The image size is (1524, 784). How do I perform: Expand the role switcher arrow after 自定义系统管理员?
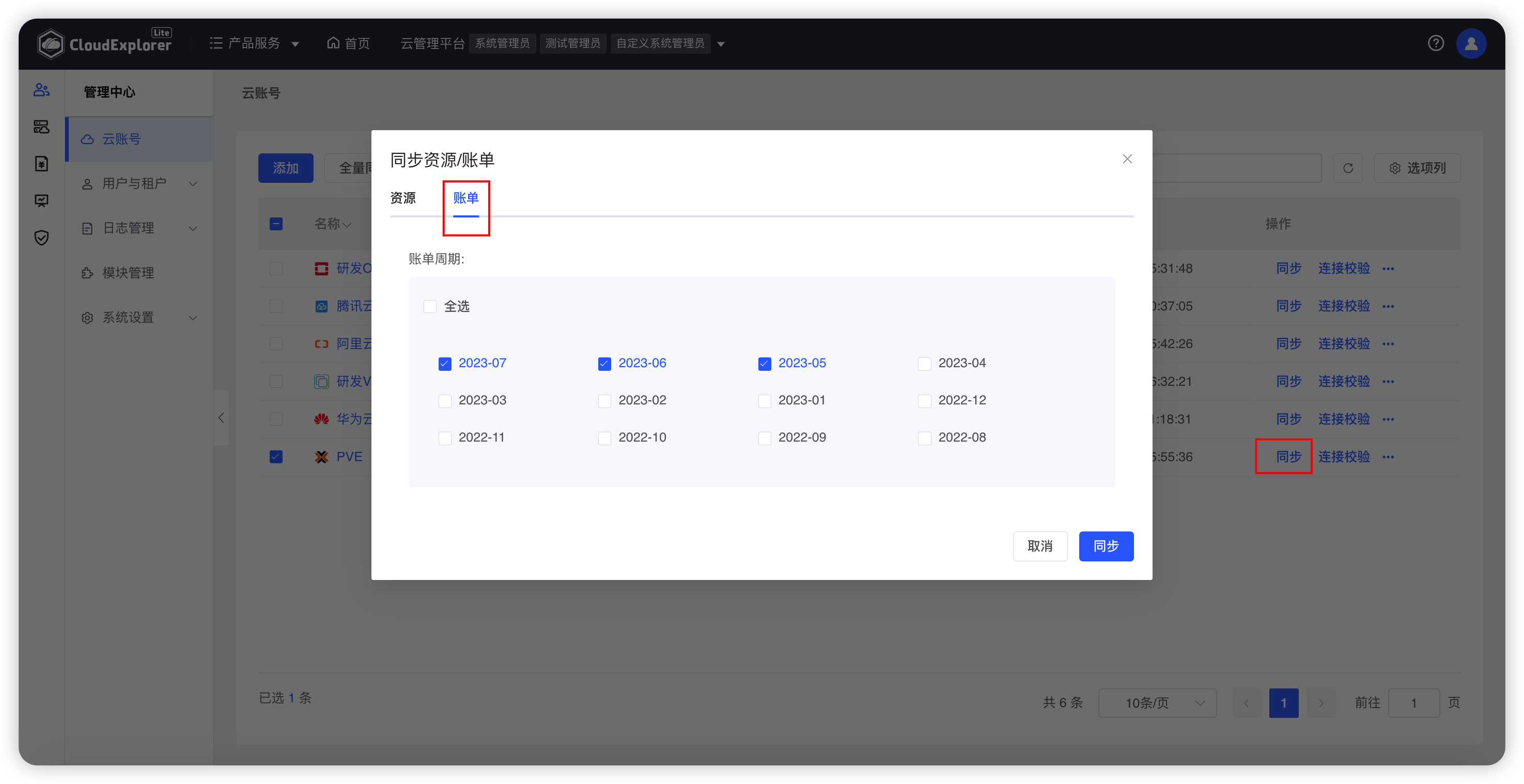click(721, 44)
